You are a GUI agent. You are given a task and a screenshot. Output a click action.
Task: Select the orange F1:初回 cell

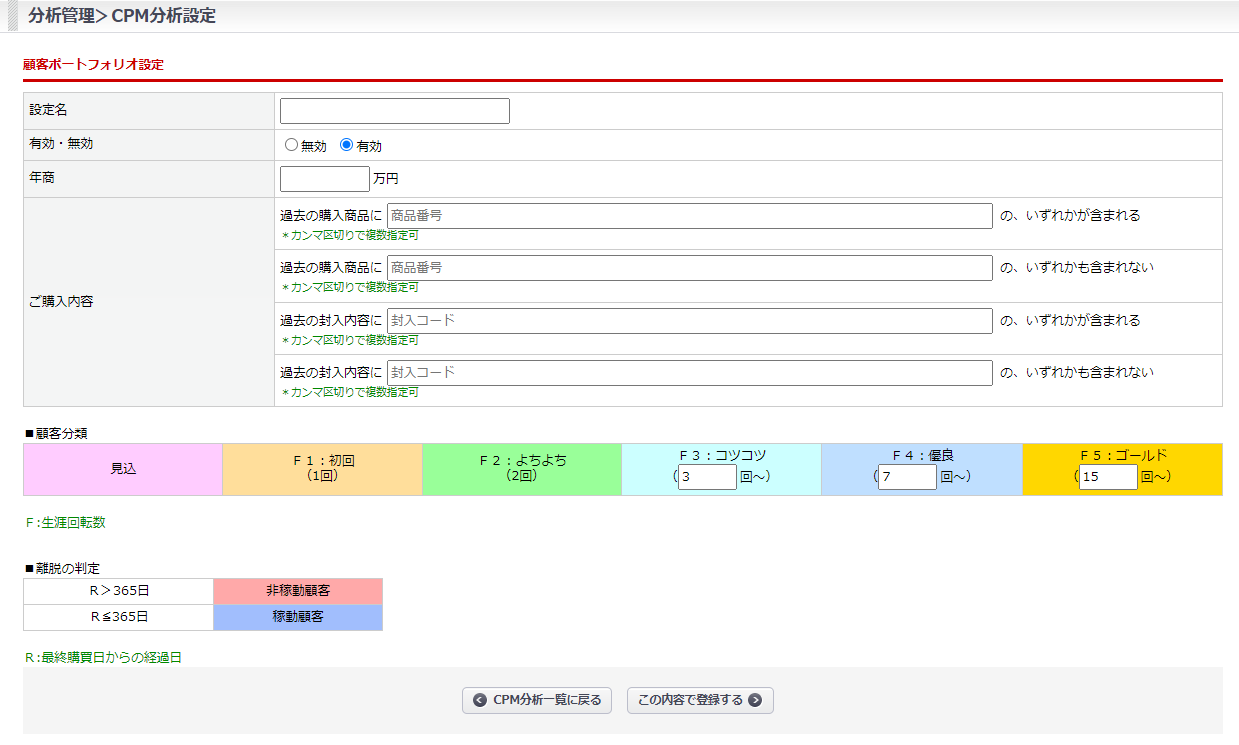click(x=323, y=469)
